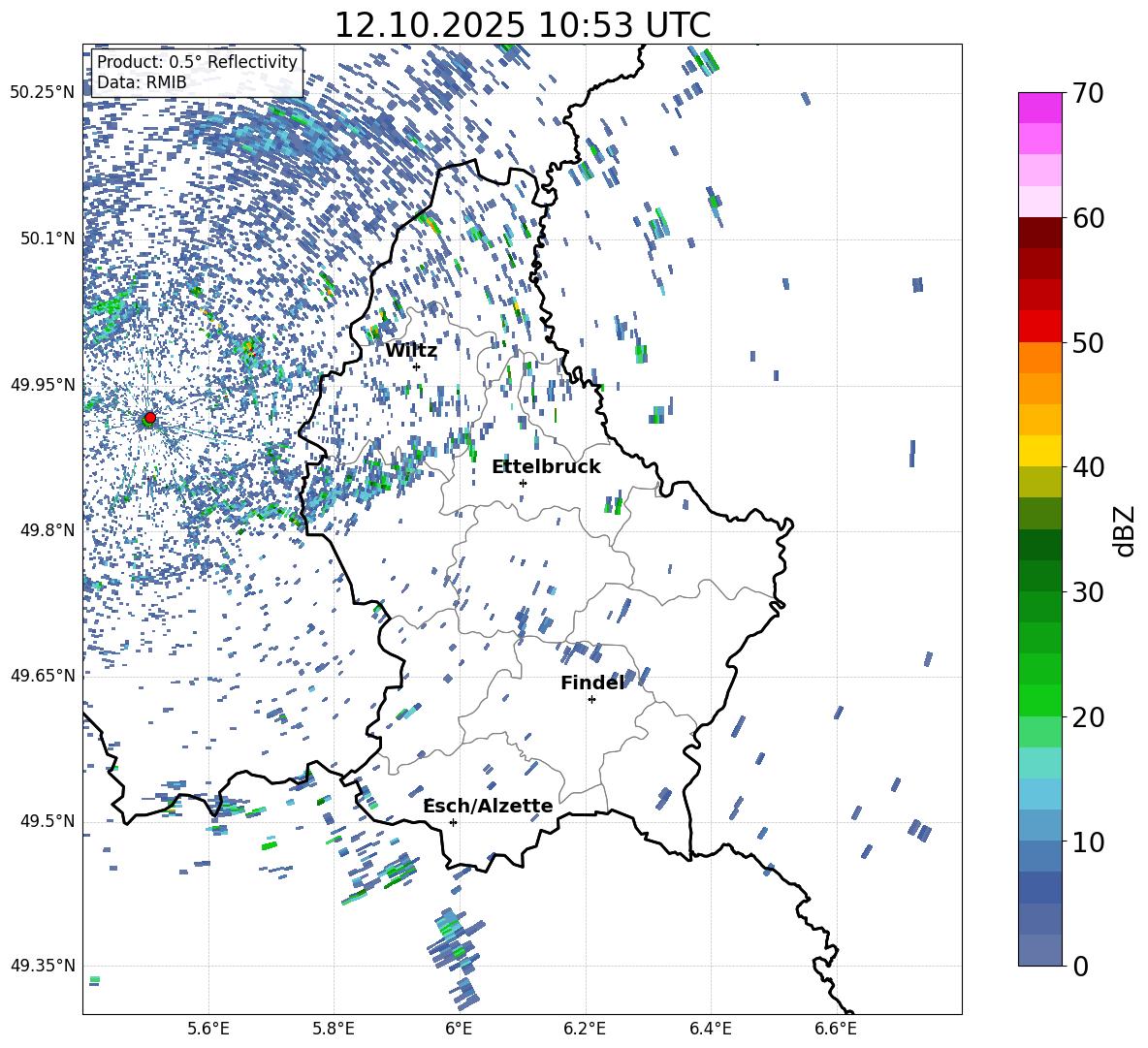Click the 30 colorbar tick label

click(x=1089, y=592)
